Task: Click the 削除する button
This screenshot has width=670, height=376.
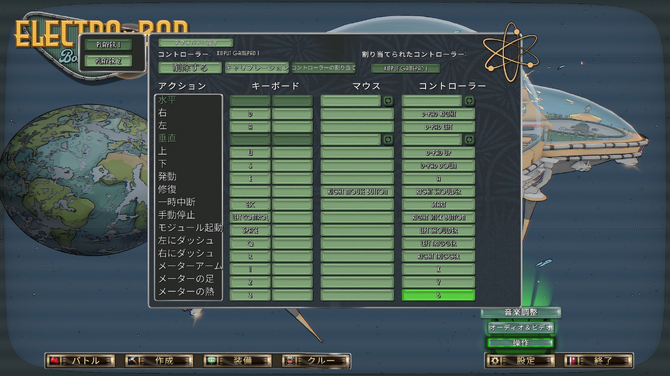Action: coord(190,68)
